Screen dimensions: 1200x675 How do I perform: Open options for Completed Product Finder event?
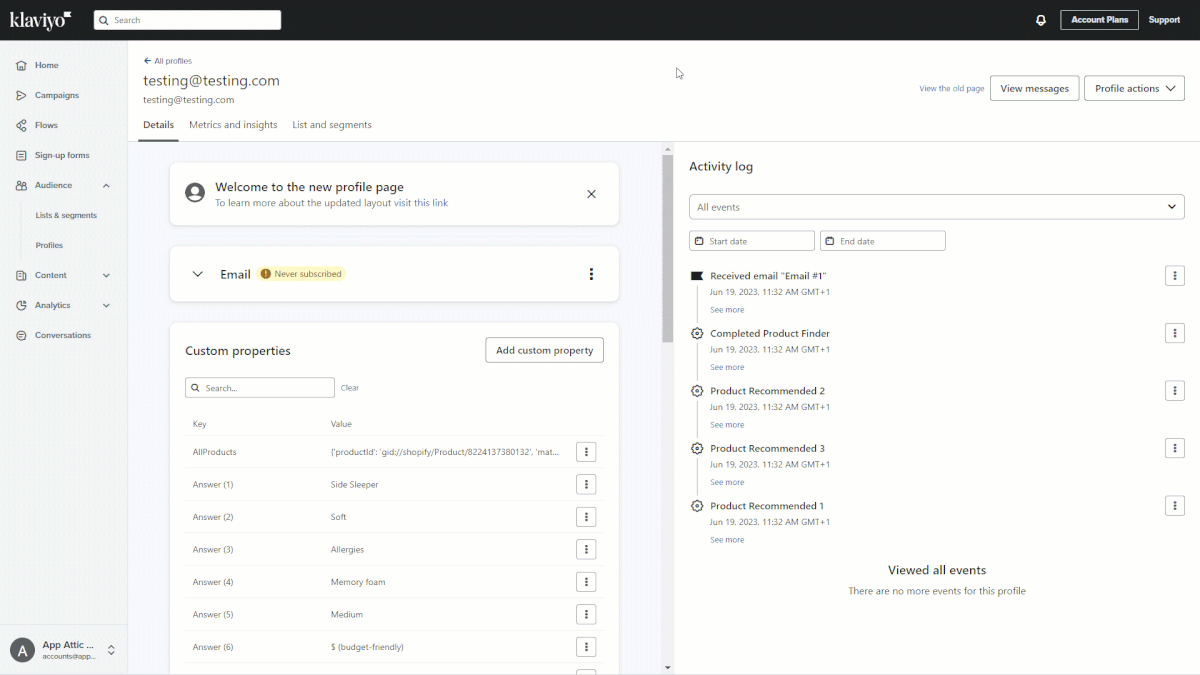(x=1174, y=333)
